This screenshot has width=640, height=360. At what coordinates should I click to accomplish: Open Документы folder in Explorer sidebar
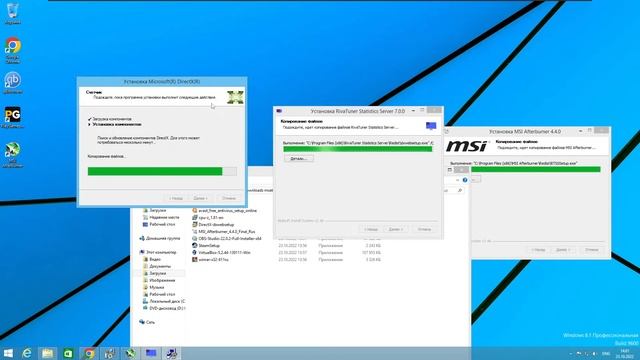coord(157,266)
